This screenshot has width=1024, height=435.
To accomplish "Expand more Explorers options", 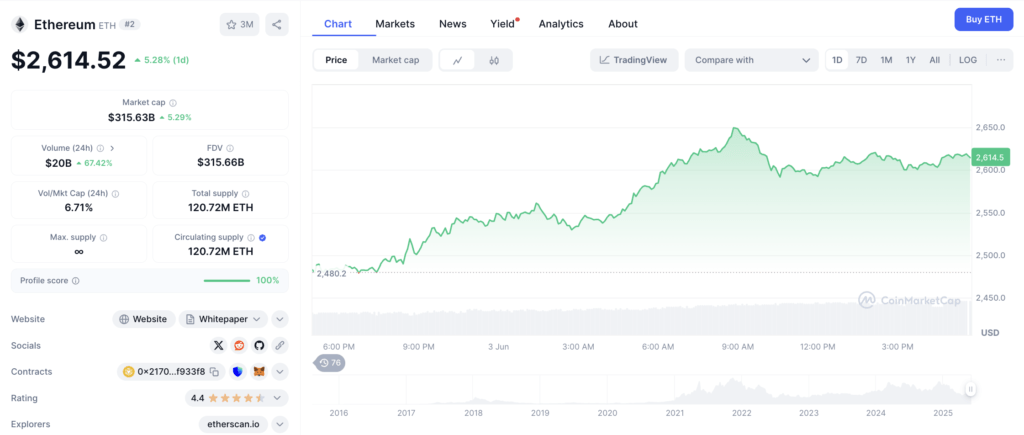I will pyautogui.click(x=280, y=424).
